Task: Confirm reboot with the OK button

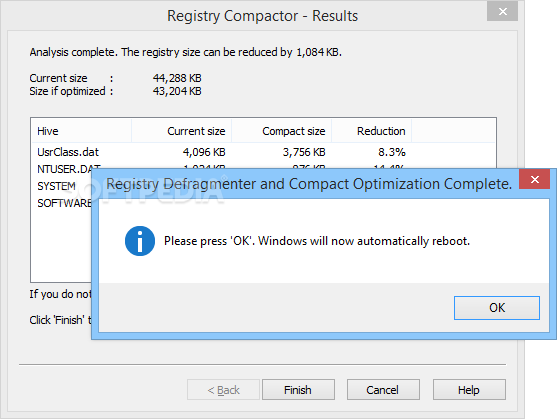Action: [x=497, y=308]
